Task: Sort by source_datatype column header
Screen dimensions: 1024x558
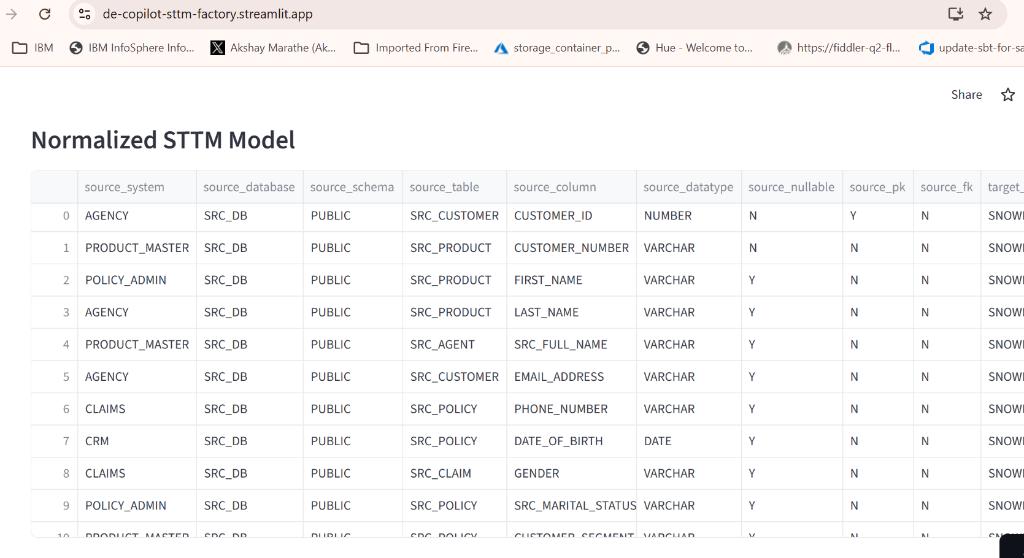Action: [x=689, y=187]
